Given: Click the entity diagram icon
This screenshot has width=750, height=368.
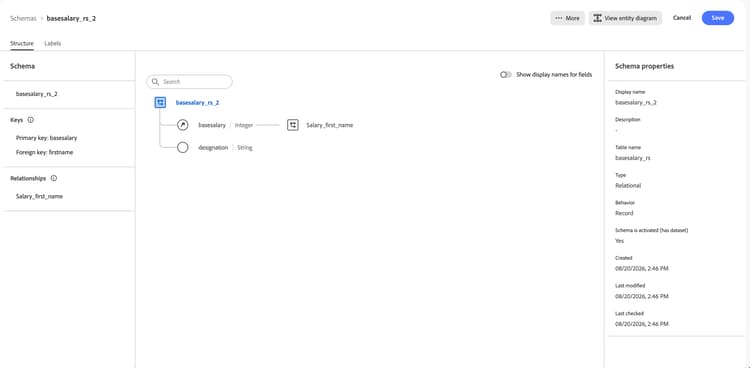Looking at the screenshot, I should click(597, 18).
